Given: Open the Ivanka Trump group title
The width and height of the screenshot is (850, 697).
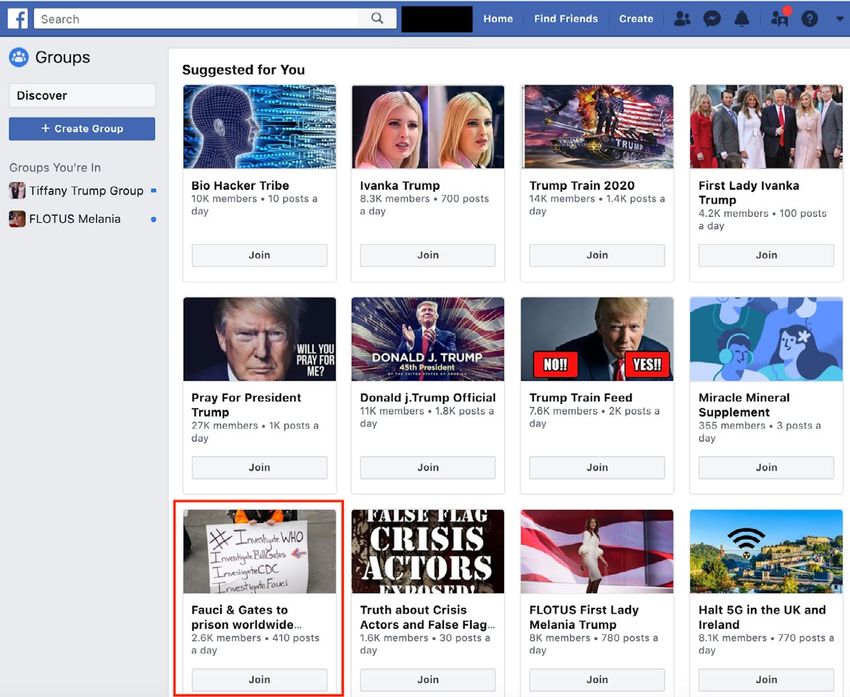Looking at the screenshot, I should (x=400, y=185).
